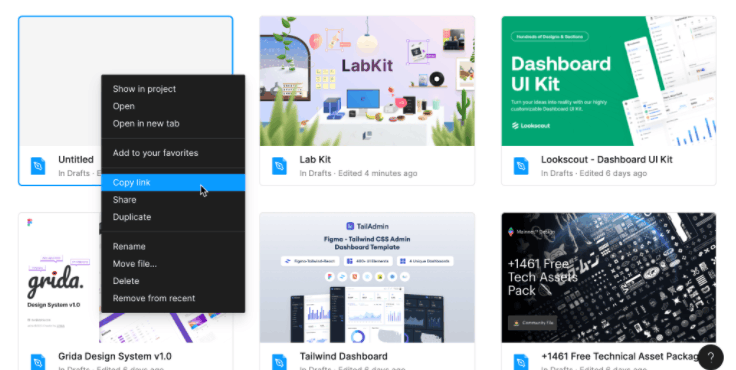Image resolution: width=736 pixels, height=370 pixels.
Task: Click the Tailwind Dashboard file icon
Action: [279, 362]
